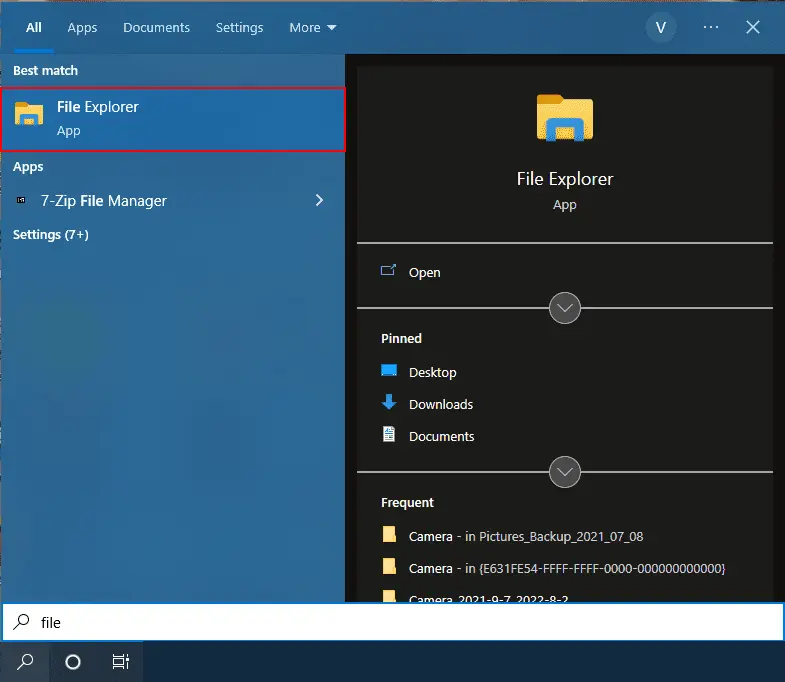
Task: Expand 7-Zip File Manager options arrow
Action: click(319, 200)
